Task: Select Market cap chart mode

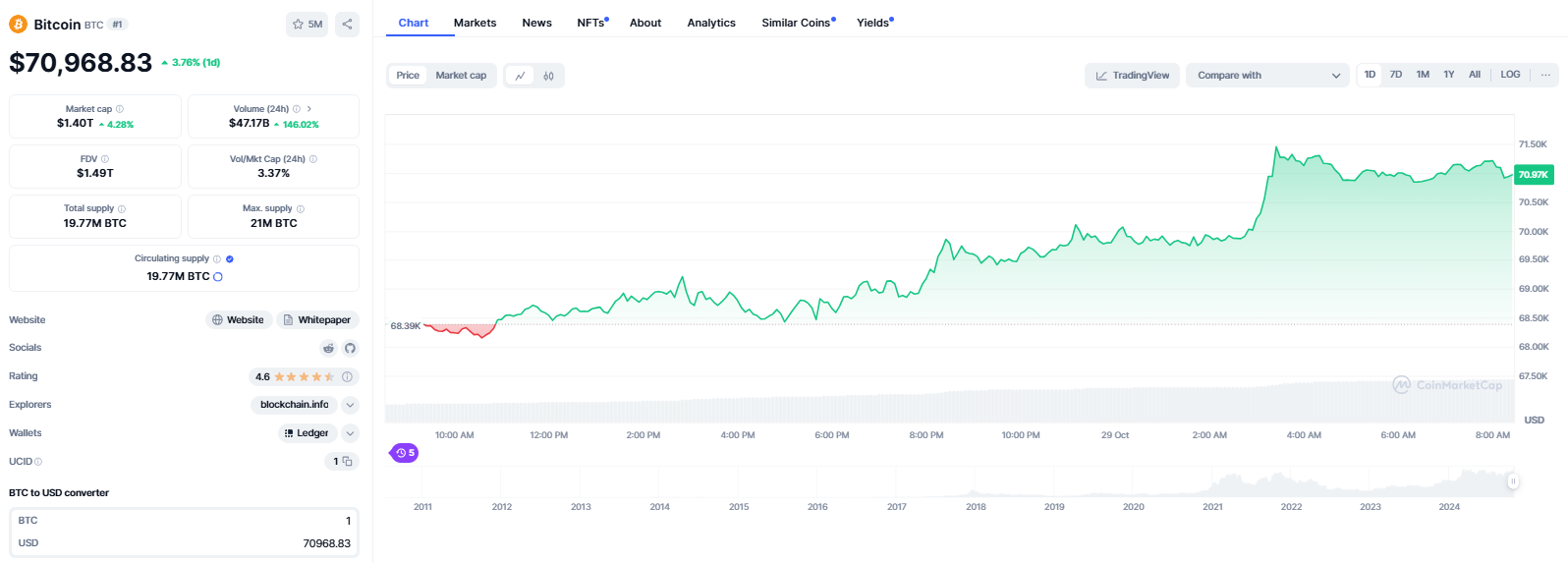Action: click(461, 76)
